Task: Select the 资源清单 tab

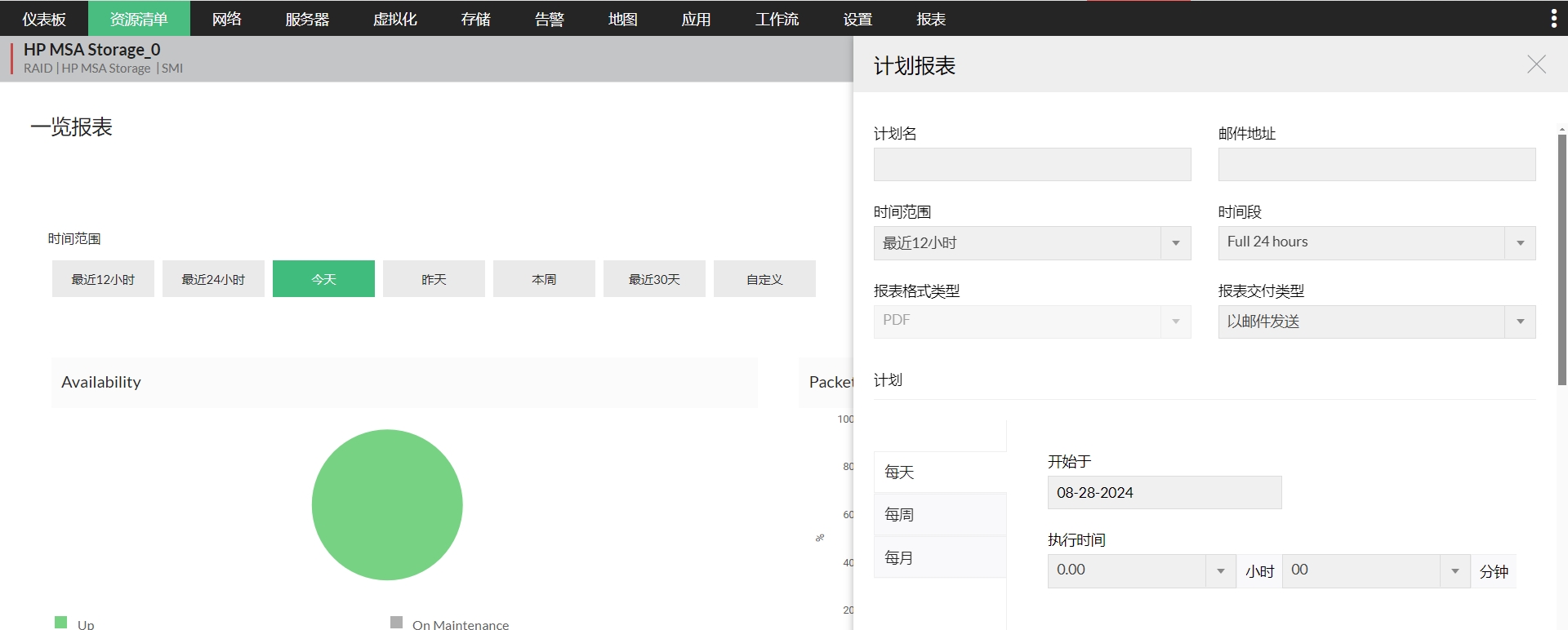Action: click(x=139, y=19)
